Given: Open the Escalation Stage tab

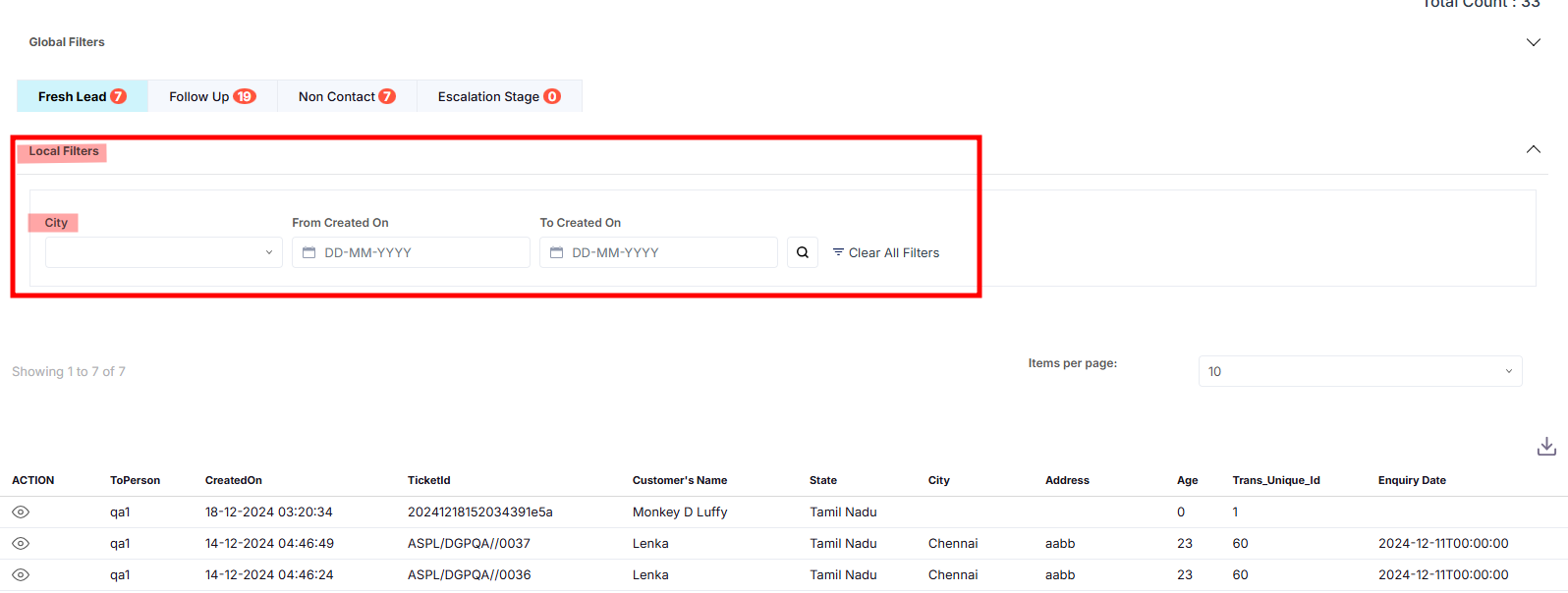Looking at the screenshot, I should [x=499, y=96].
